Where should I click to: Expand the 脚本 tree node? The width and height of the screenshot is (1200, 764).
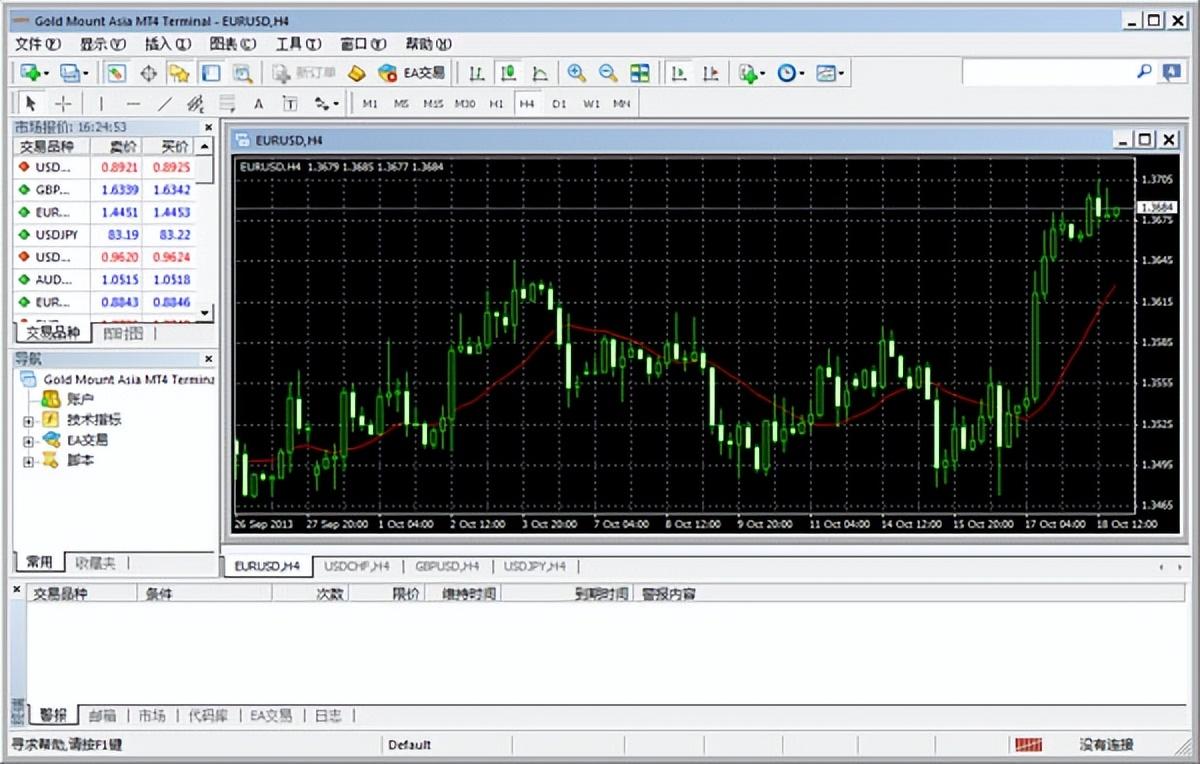(x=28, y=462)
